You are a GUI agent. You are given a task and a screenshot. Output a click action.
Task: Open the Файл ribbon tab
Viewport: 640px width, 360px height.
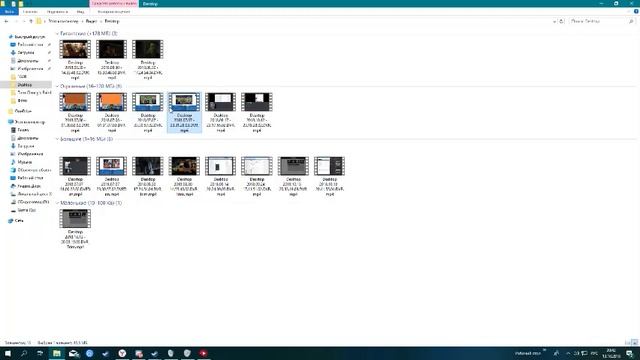click(9, 12)
